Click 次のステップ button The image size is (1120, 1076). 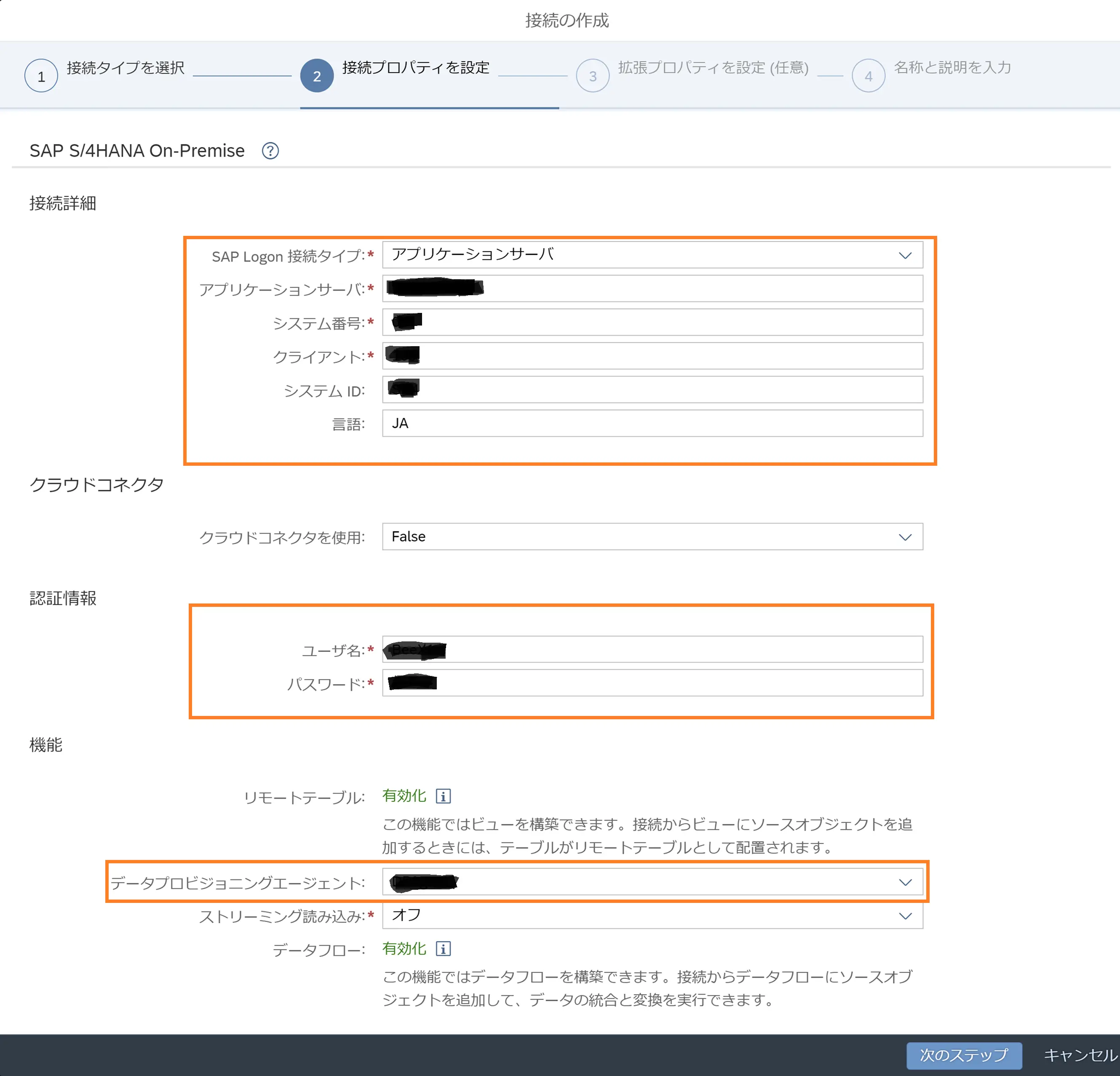click(x=964, y=1055)
